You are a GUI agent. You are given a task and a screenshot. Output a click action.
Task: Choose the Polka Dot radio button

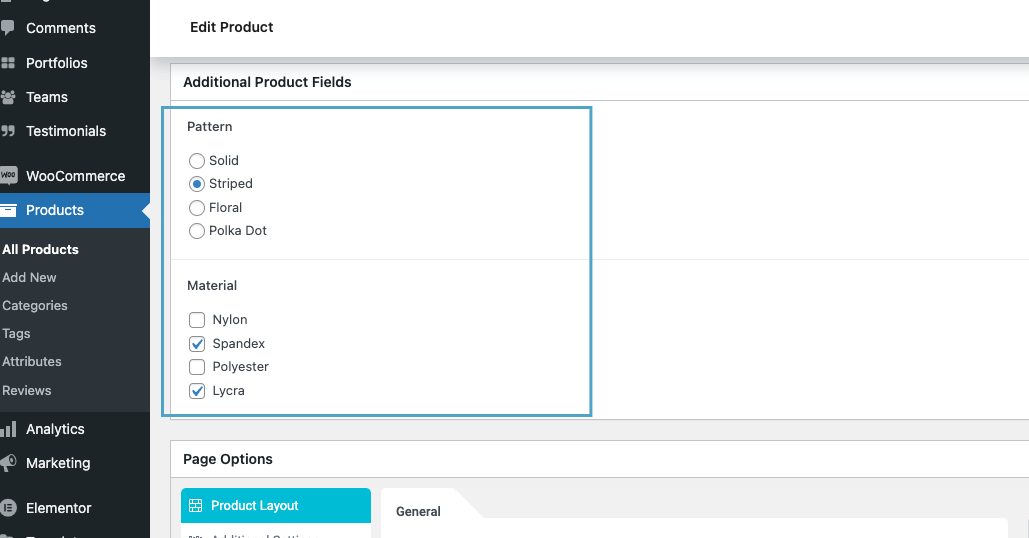click(x=197, y=231)
